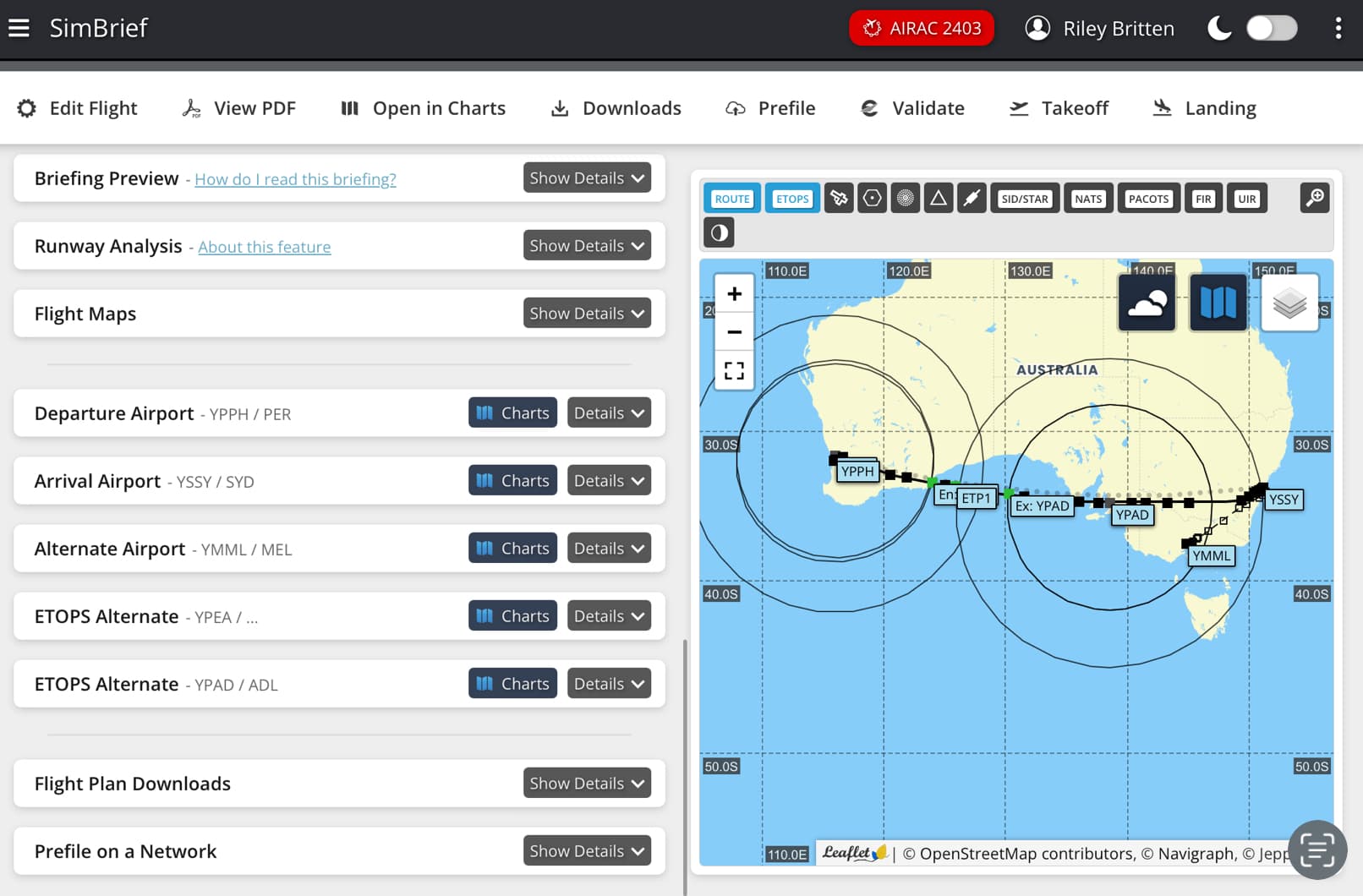The height and width of the screenshot is (896, 1363).
Task: Open Charts for Arrival Airport YSSY
Action: point(512,480)
